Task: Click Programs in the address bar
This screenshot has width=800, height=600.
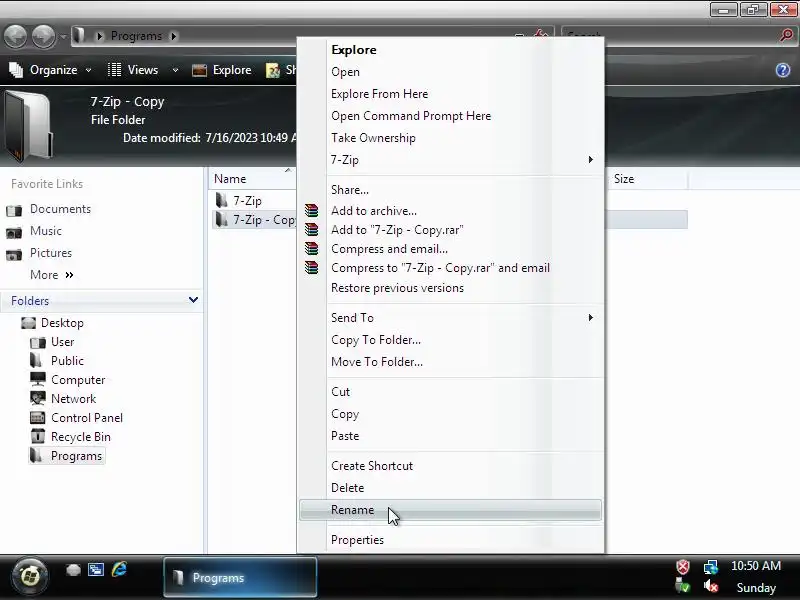Action: click(x=136, y=36)
